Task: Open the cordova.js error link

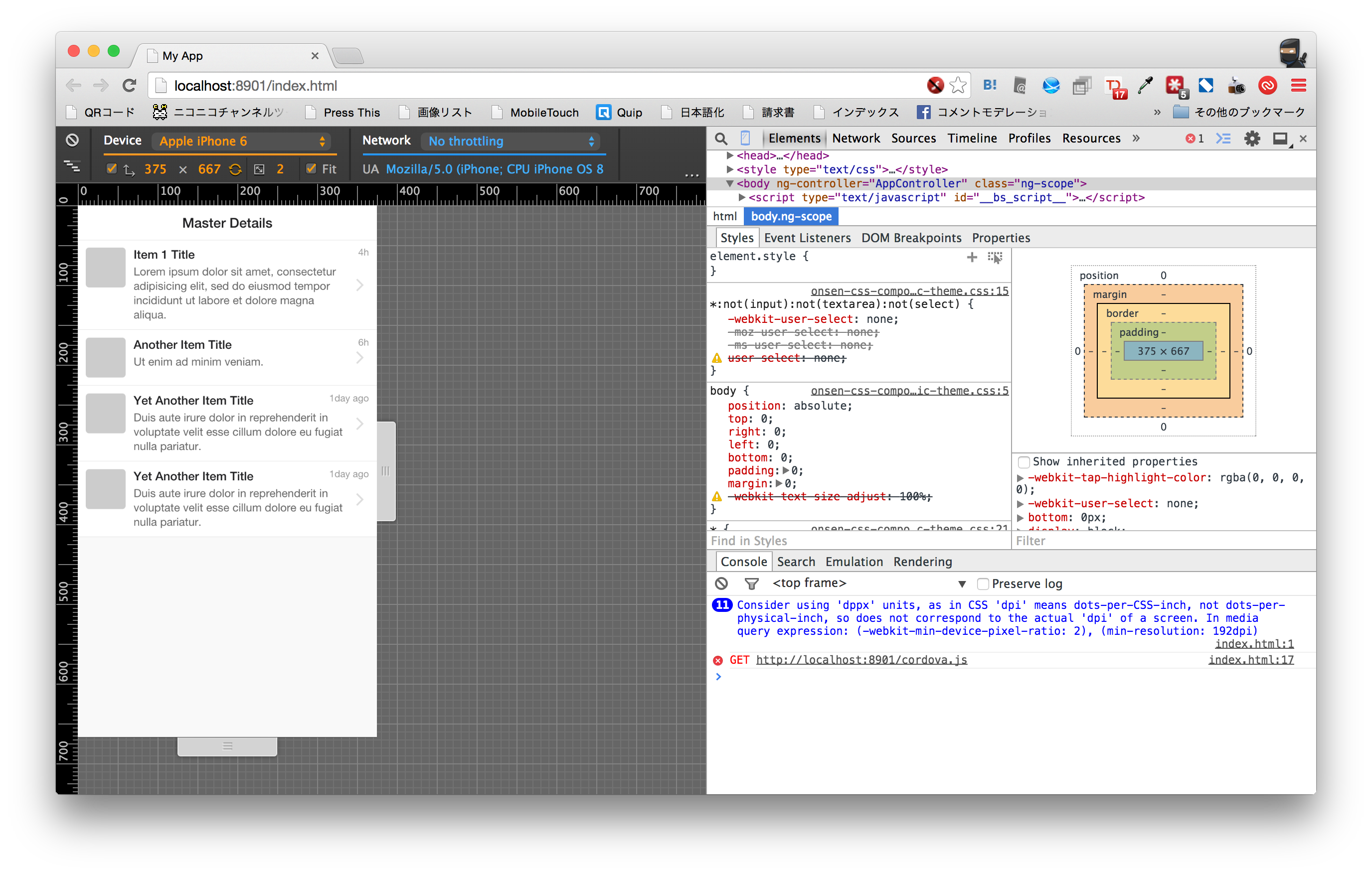Action: pos(861,660)
